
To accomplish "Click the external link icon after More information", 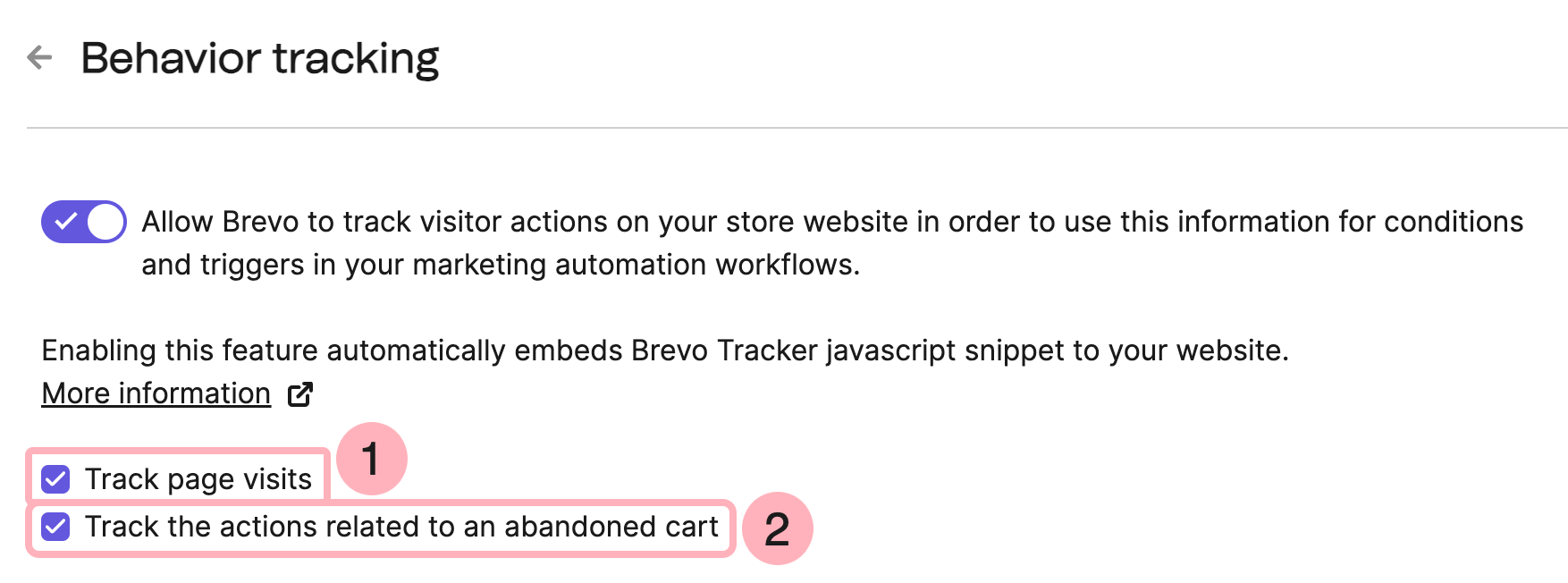I will tap(300, 394).
